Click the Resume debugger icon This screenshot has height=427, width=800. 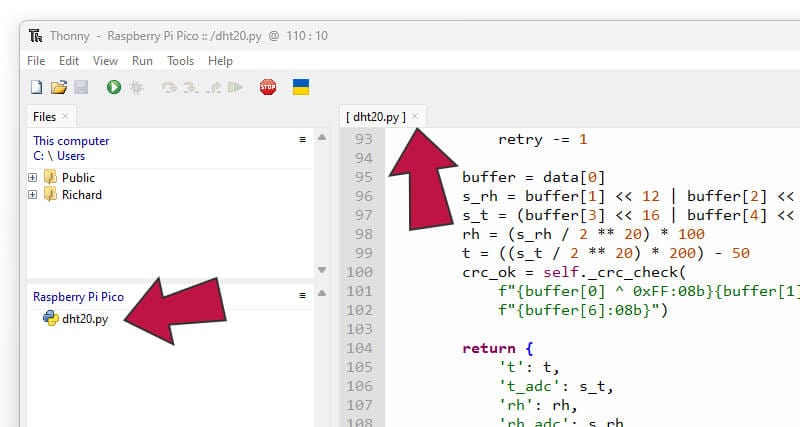[235, 87]
